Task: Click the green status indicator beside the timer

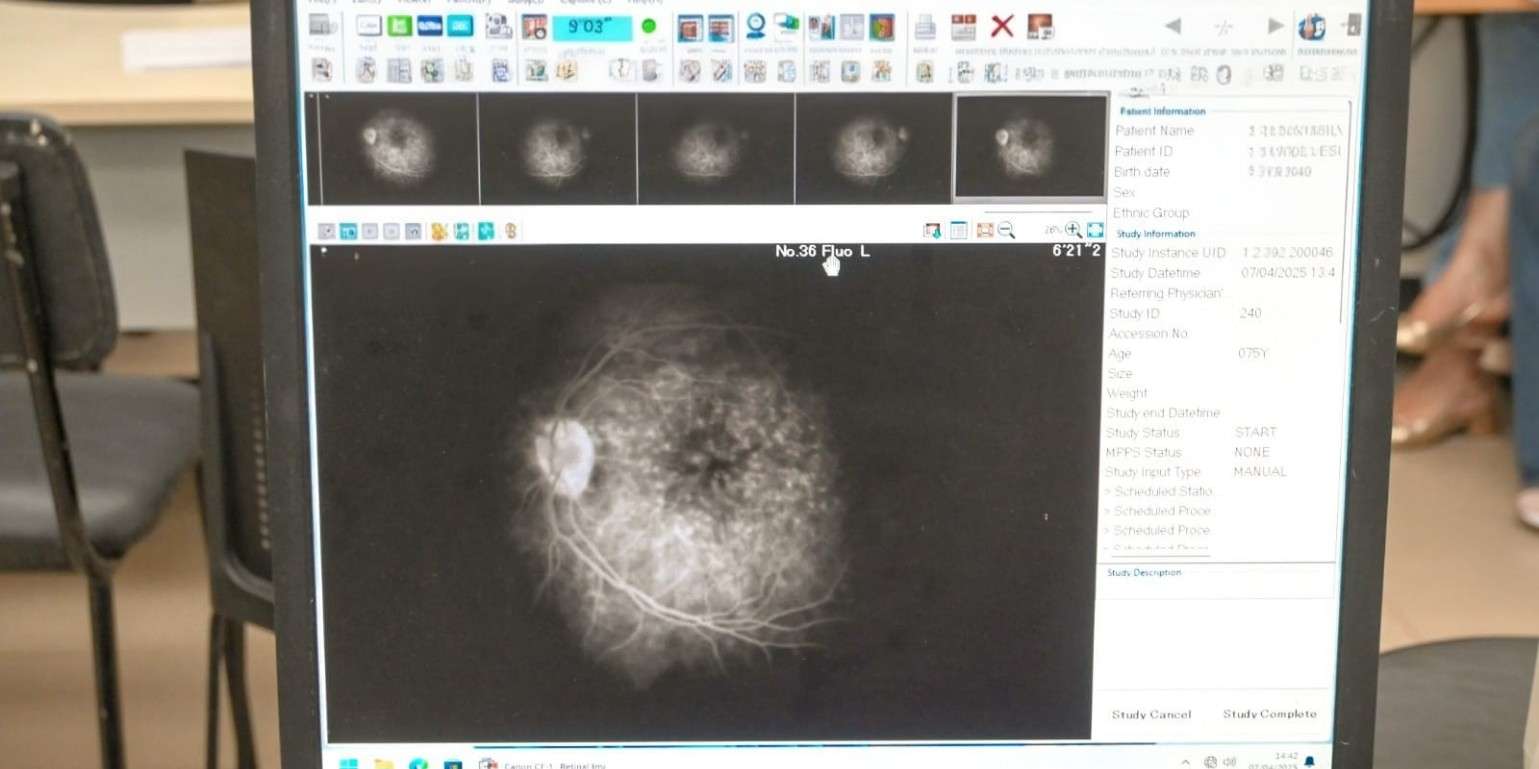Action: [649, 27]
